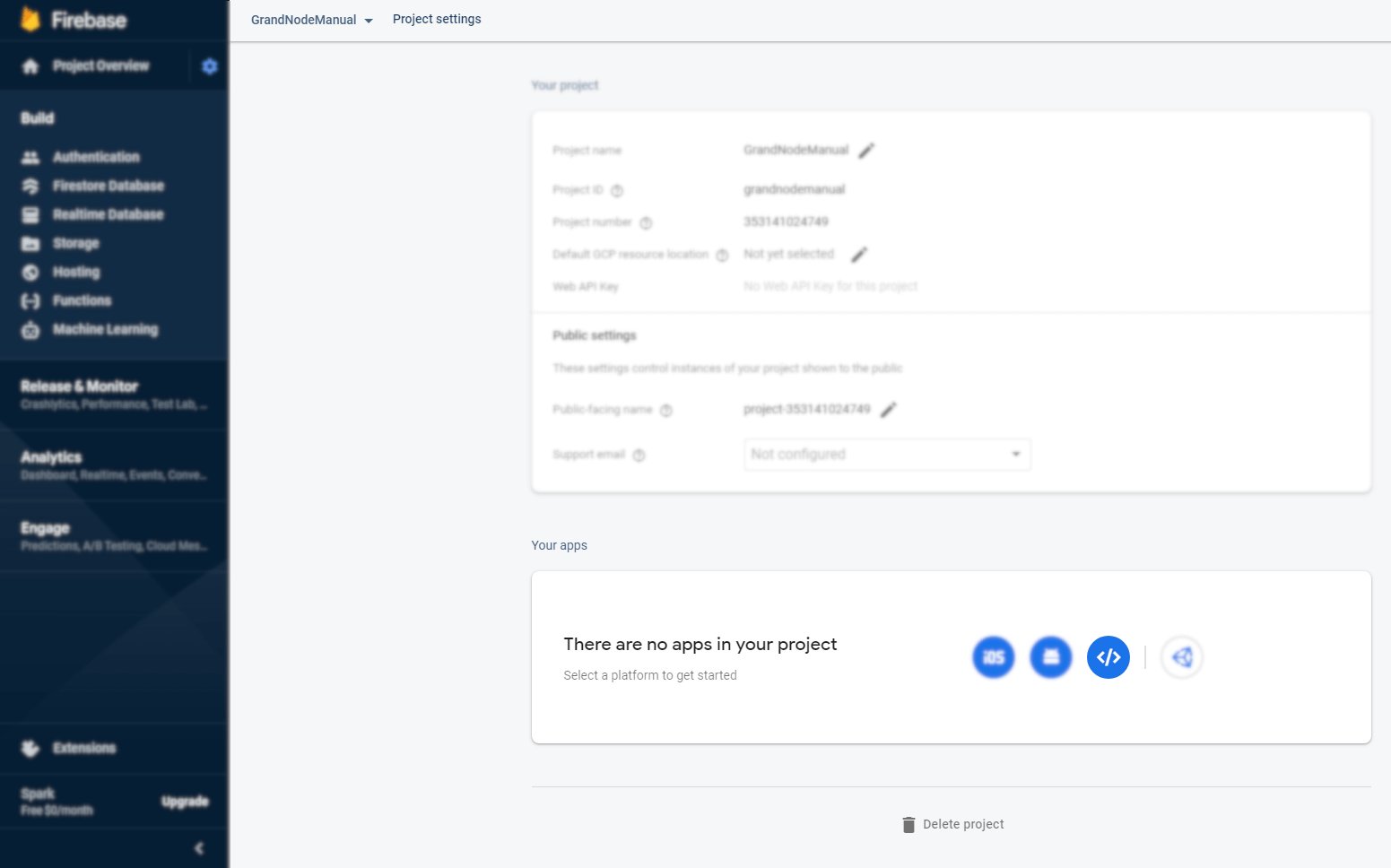Click the project number 353141024749

pos(786,221)
